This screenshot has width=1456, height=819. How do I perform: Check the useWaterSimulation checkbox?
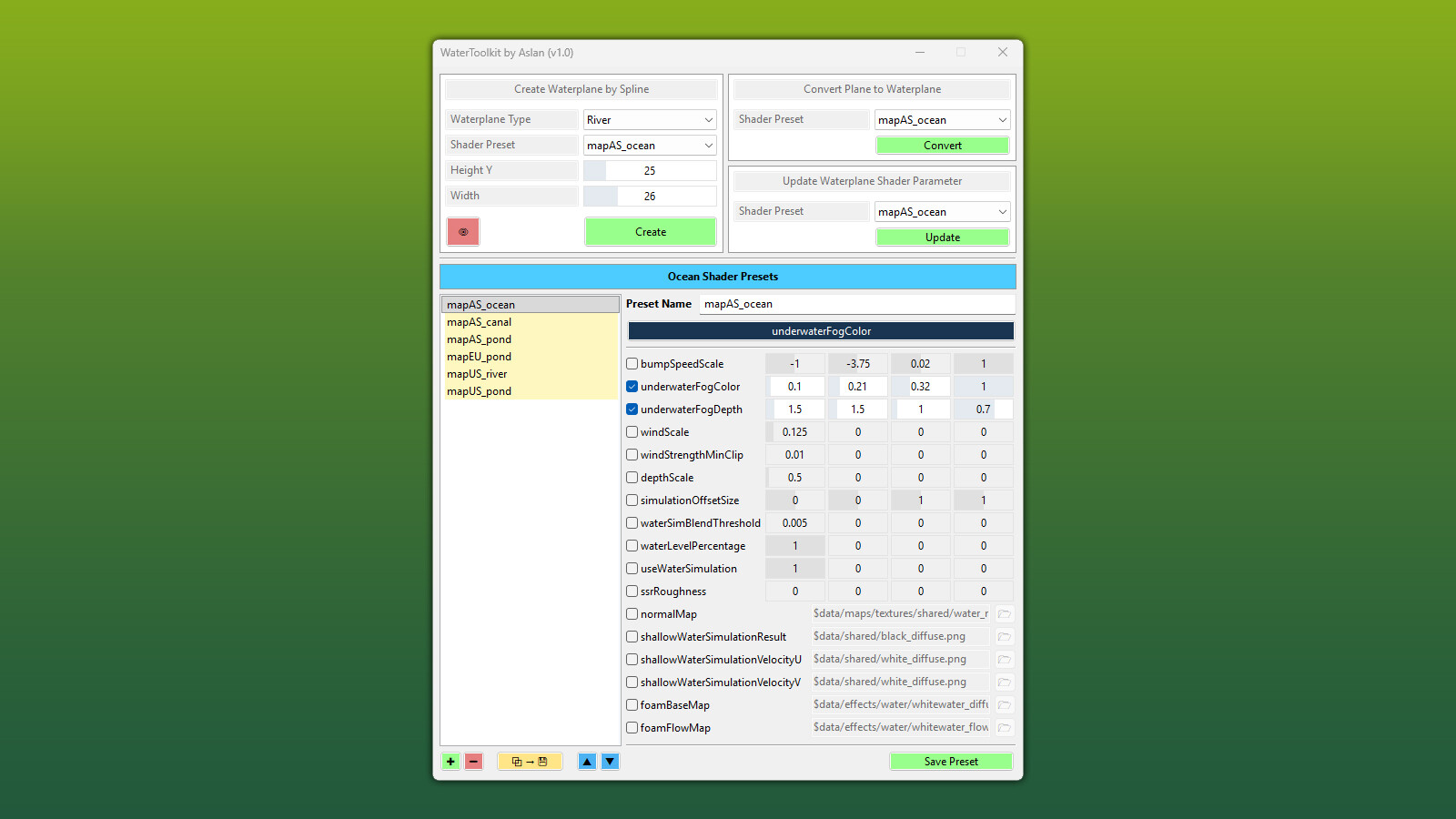(632, 568)
